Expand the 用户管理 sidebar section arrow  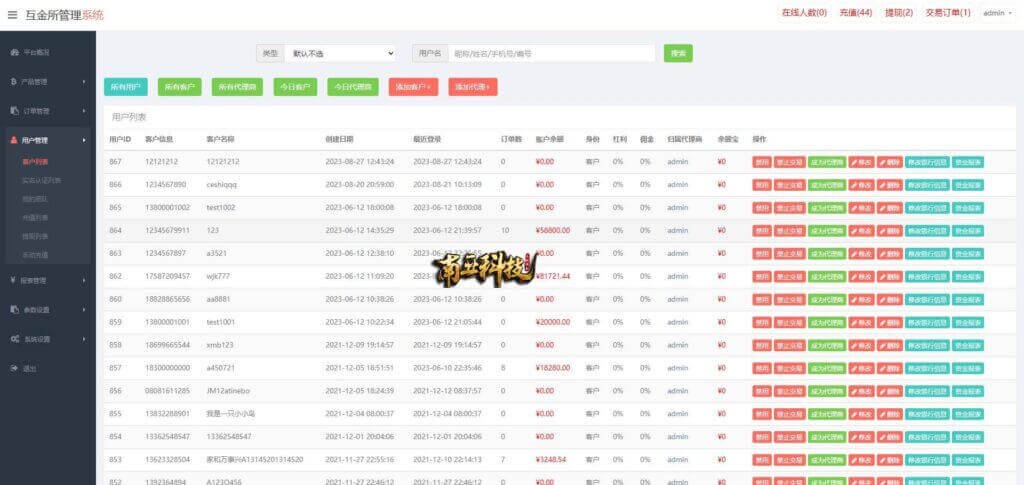coord(84,141)
